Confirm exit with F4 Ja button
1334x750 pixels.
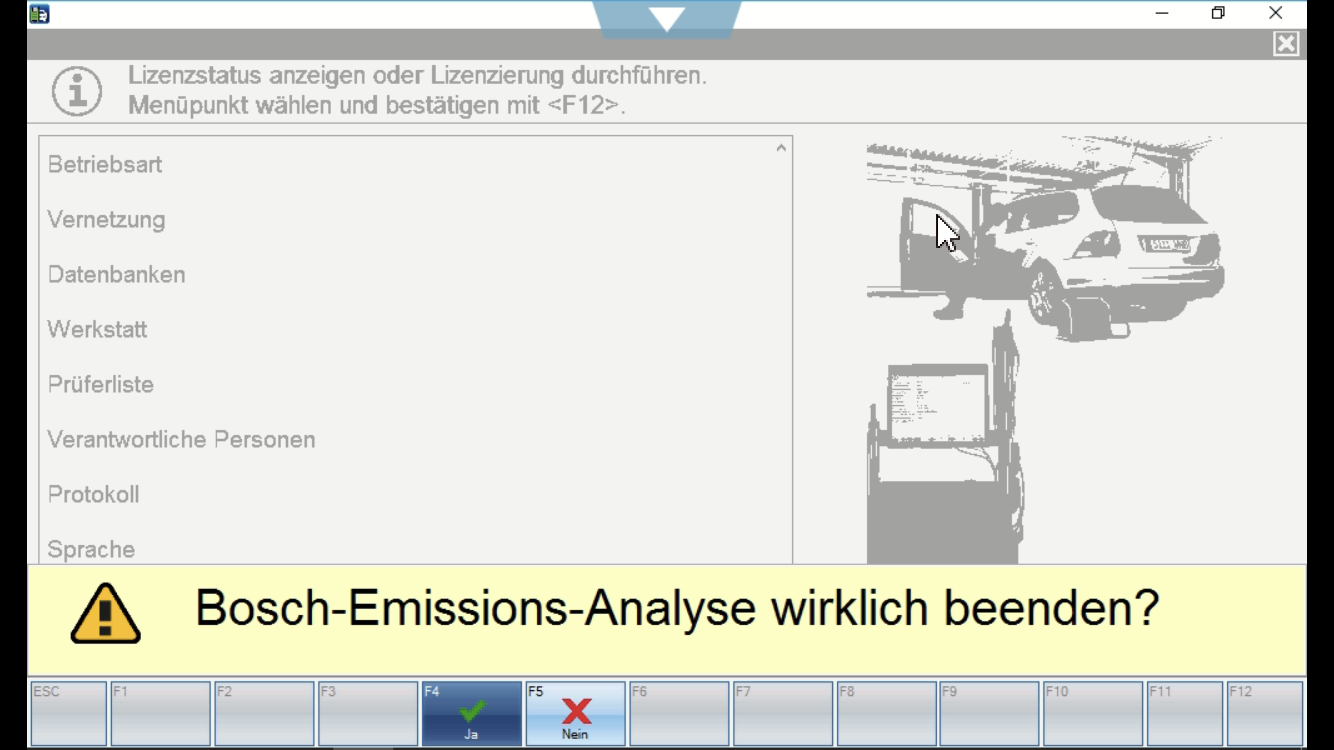(x=471, y=713)
